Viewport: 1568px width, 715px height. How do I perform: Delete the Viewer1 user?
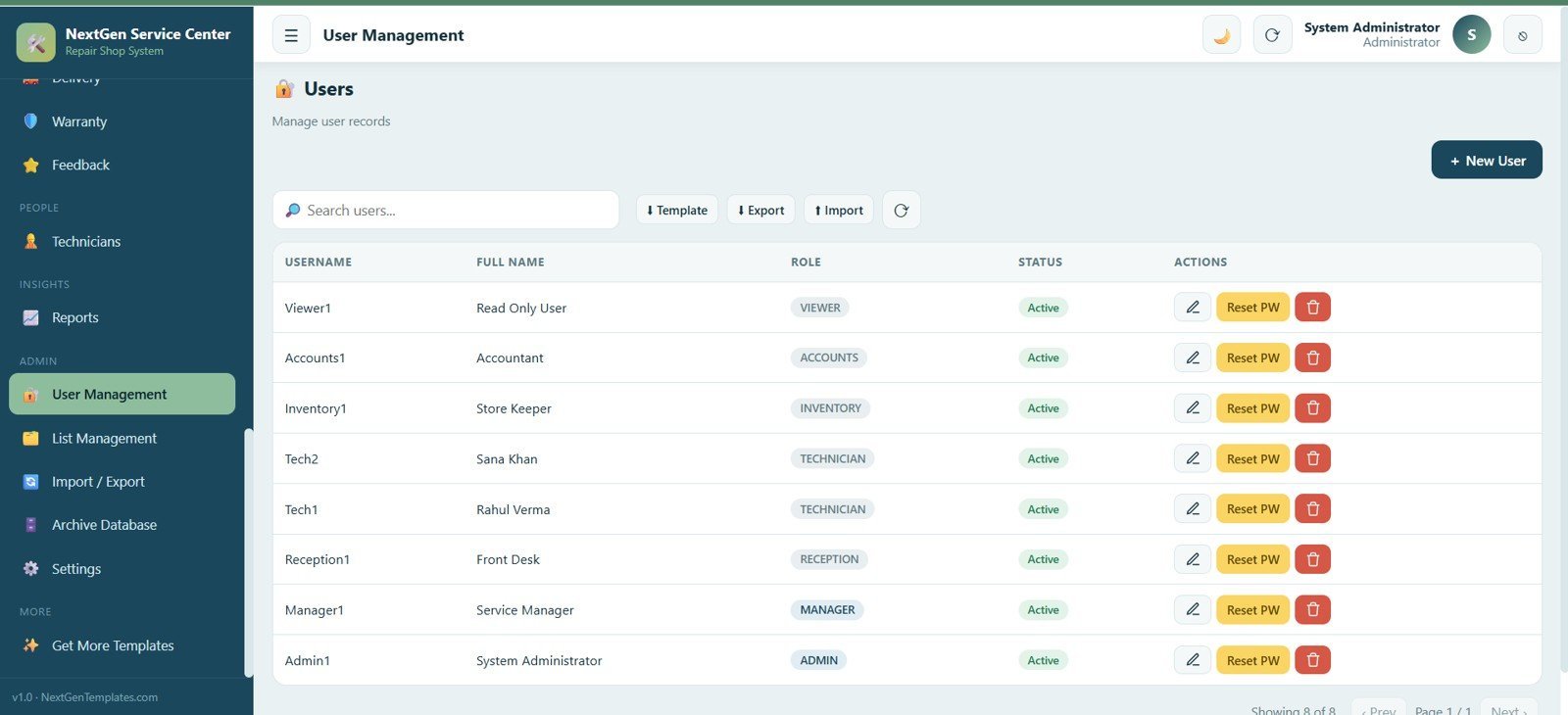click(x=1312, y=308)
